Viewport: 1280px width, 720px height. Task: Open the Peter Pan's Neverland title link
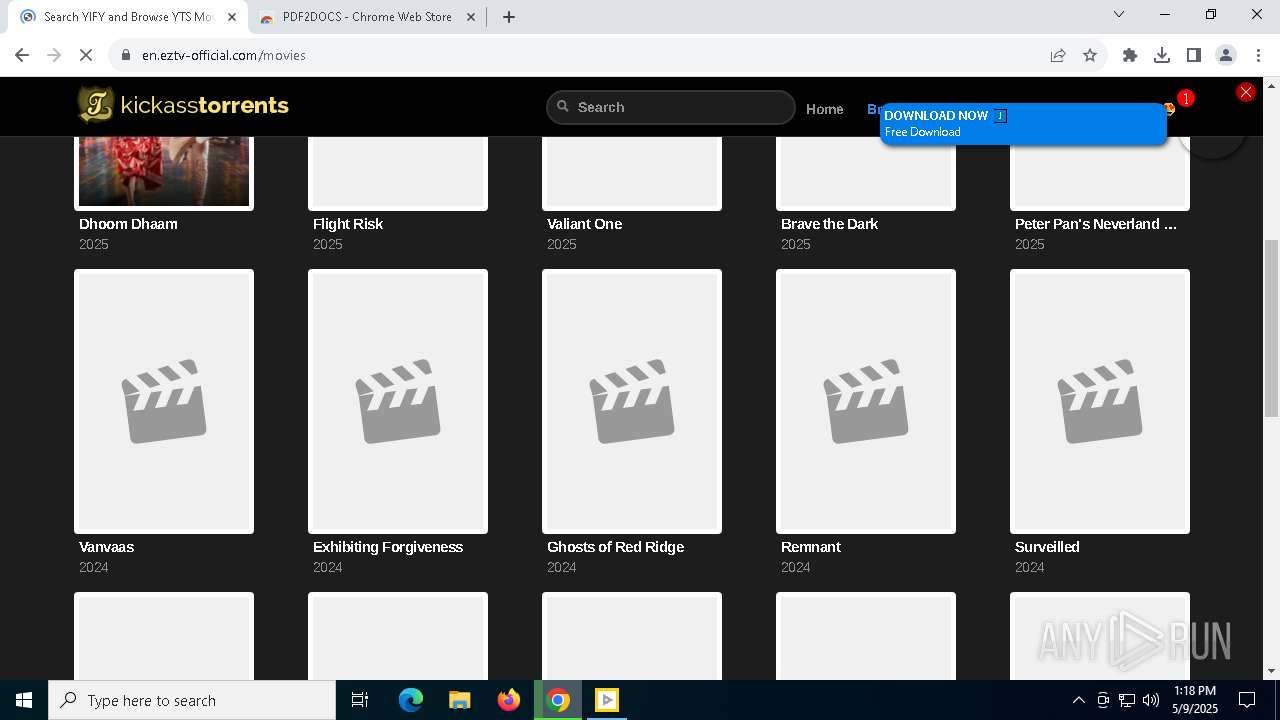[1095, 224]
